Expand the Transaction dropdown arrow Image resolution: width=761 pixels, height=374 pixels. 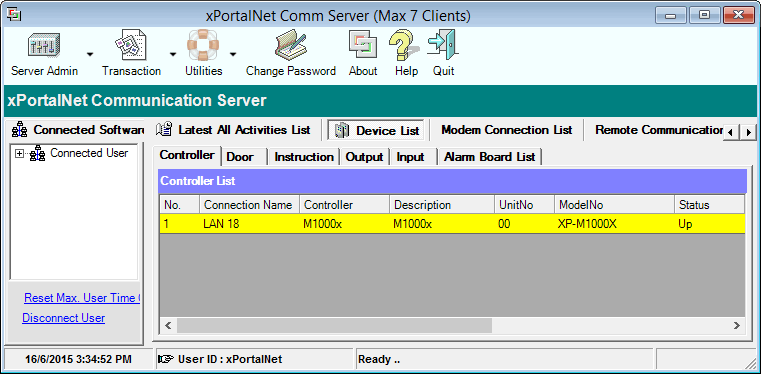(x=173, y=54)
